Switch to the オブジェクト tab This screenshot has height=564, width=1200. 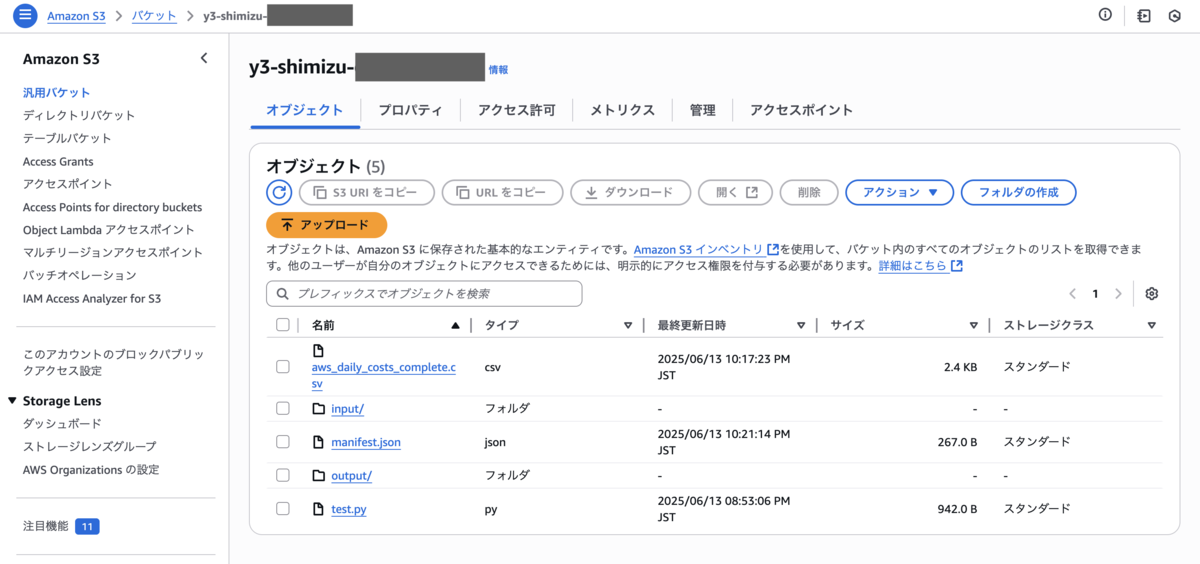click(x=304, y=110)
